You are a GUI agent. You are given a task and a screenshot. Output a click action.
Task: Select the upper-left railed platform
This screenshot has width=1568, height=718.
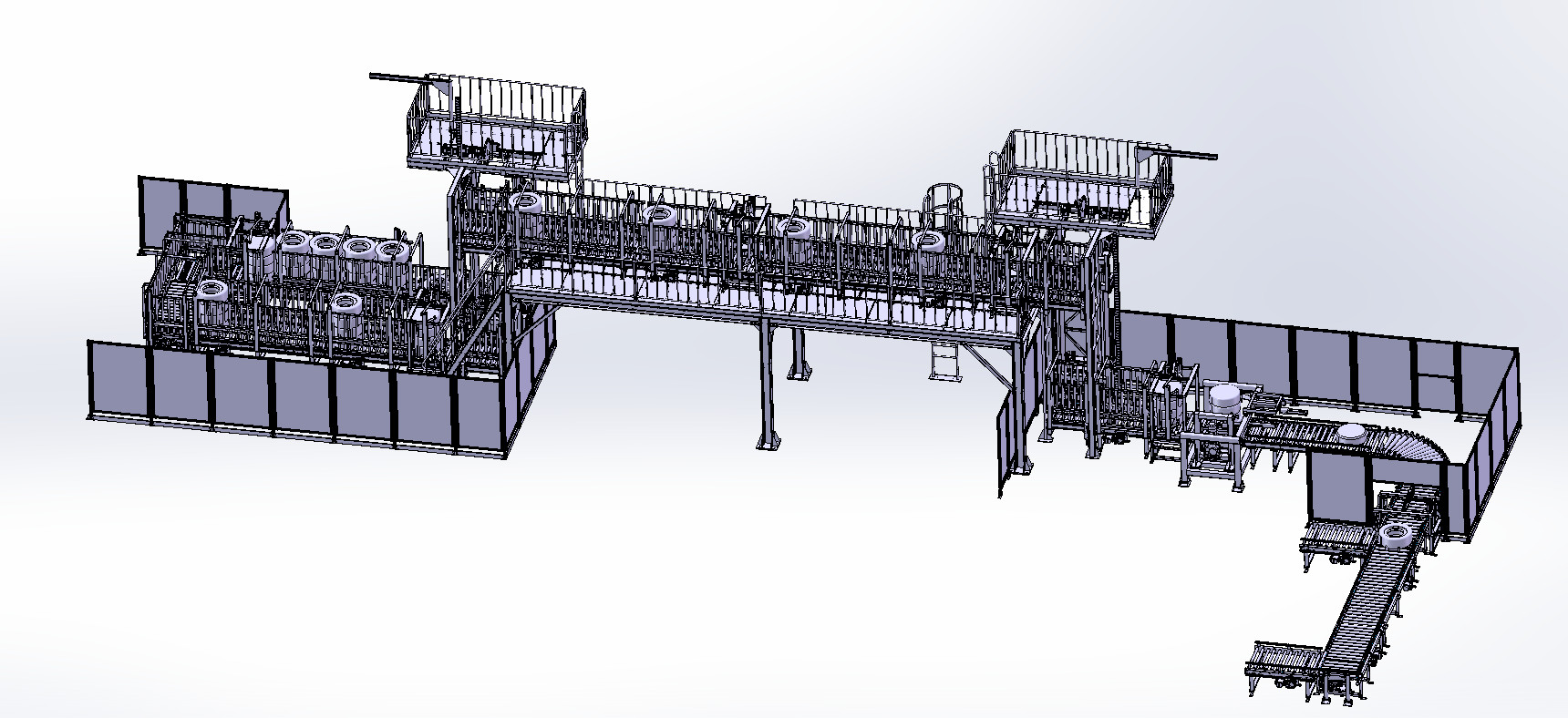[497, 128]
